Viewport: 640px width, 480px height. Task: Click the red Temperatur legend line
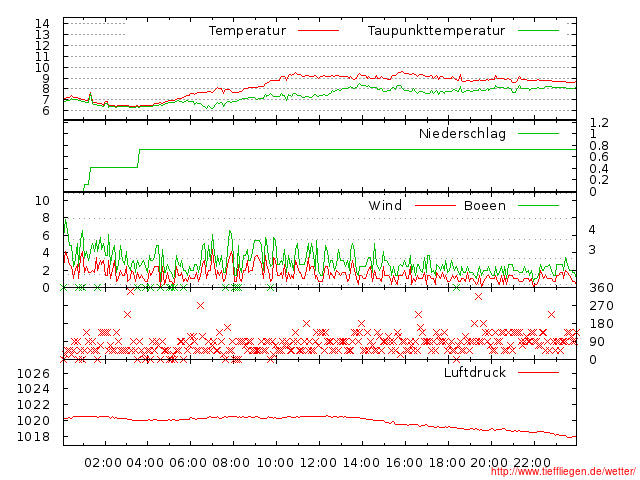click(x=318, y=30)
